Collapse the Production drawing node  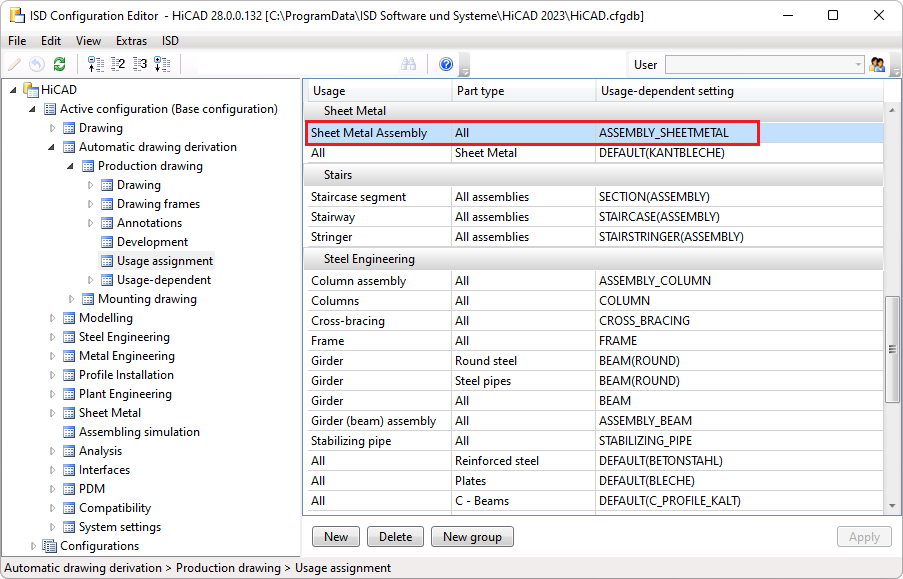(x=70, y=166)
